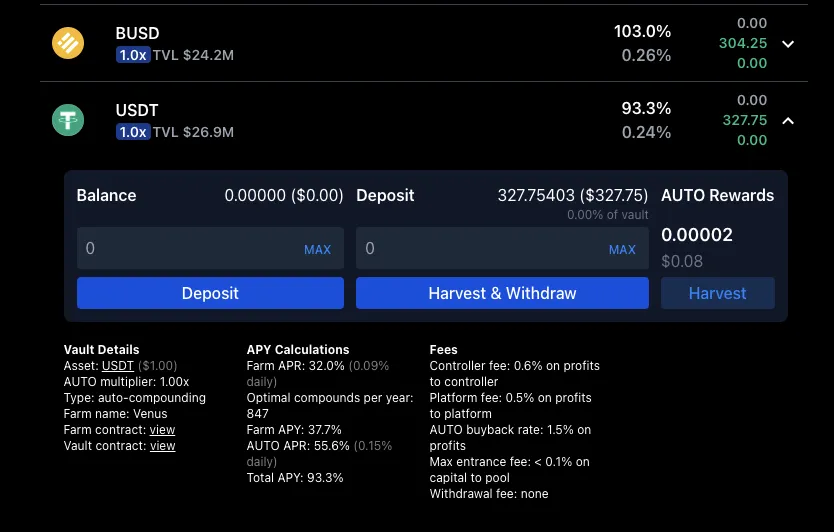Click the Vault Details heading
Screen dimensions: 834x532
[102, 350]
